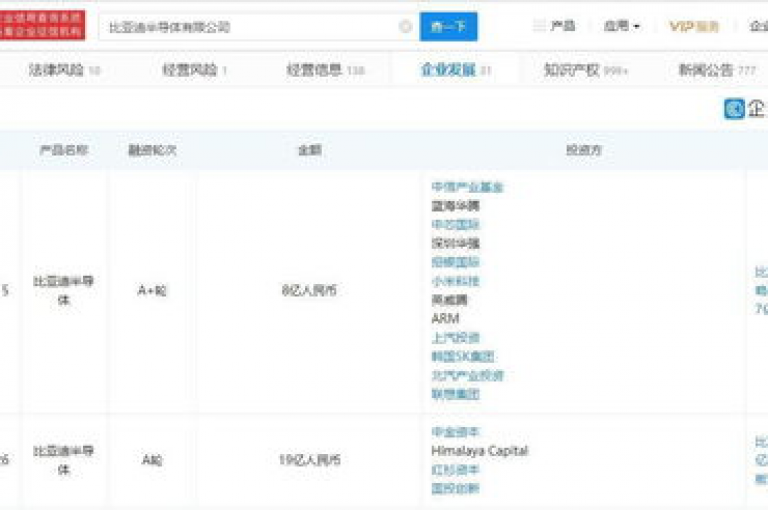Viewport: 768px width, 510px height.
Task: Click the investor text 深圳华强
Action: [456, 243]
